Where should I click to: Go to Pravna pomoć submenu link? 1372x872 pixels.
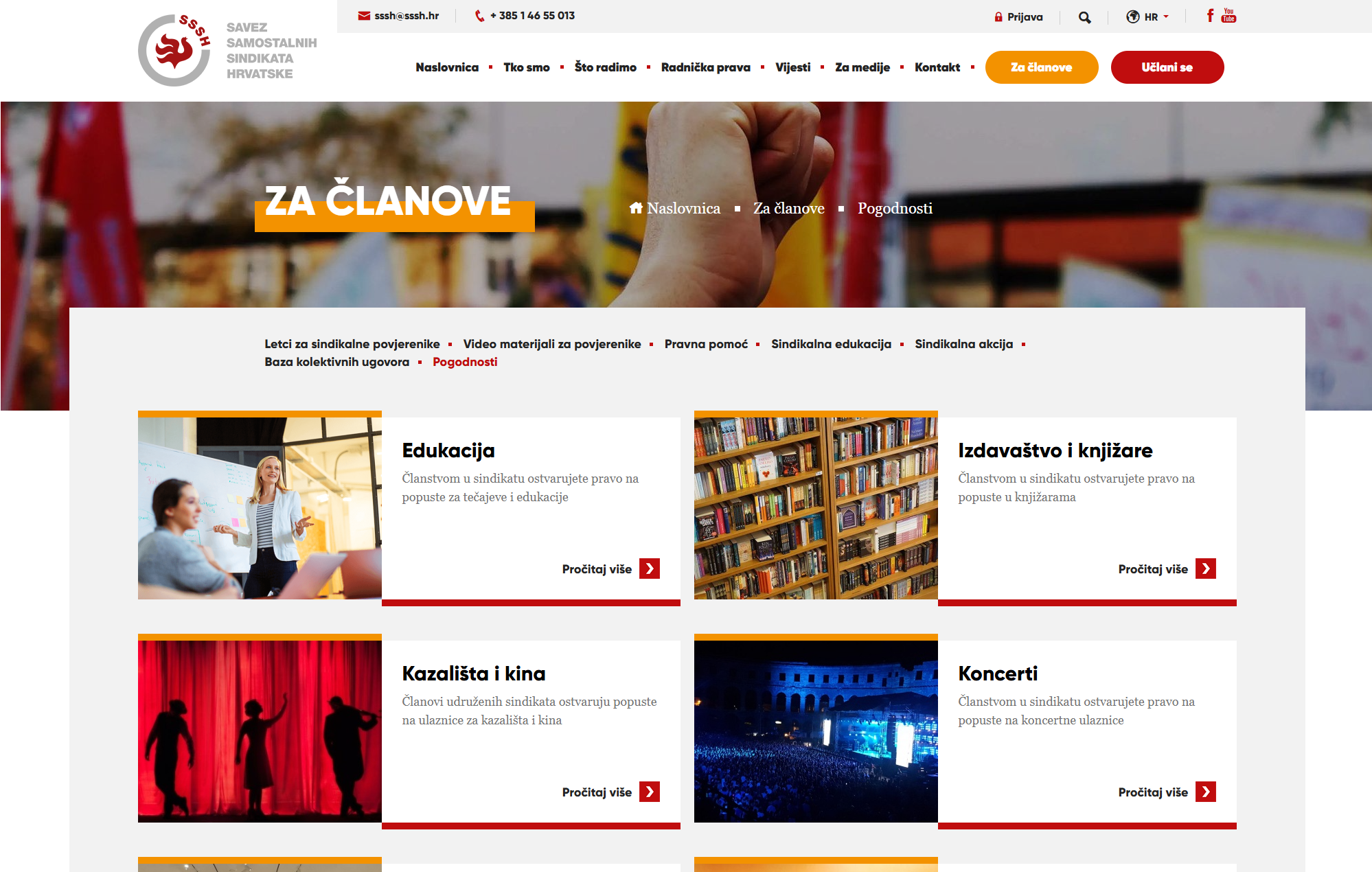[706, 344]
